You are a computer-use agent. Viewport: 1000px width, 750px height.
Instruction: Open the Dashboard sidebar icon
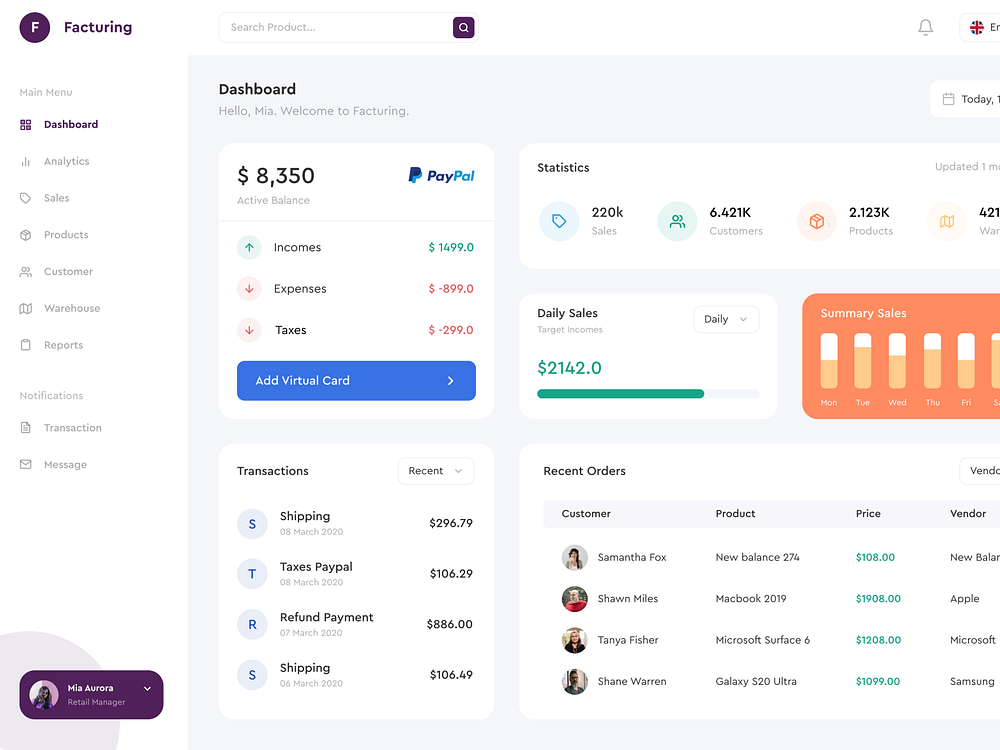(25, 124)
